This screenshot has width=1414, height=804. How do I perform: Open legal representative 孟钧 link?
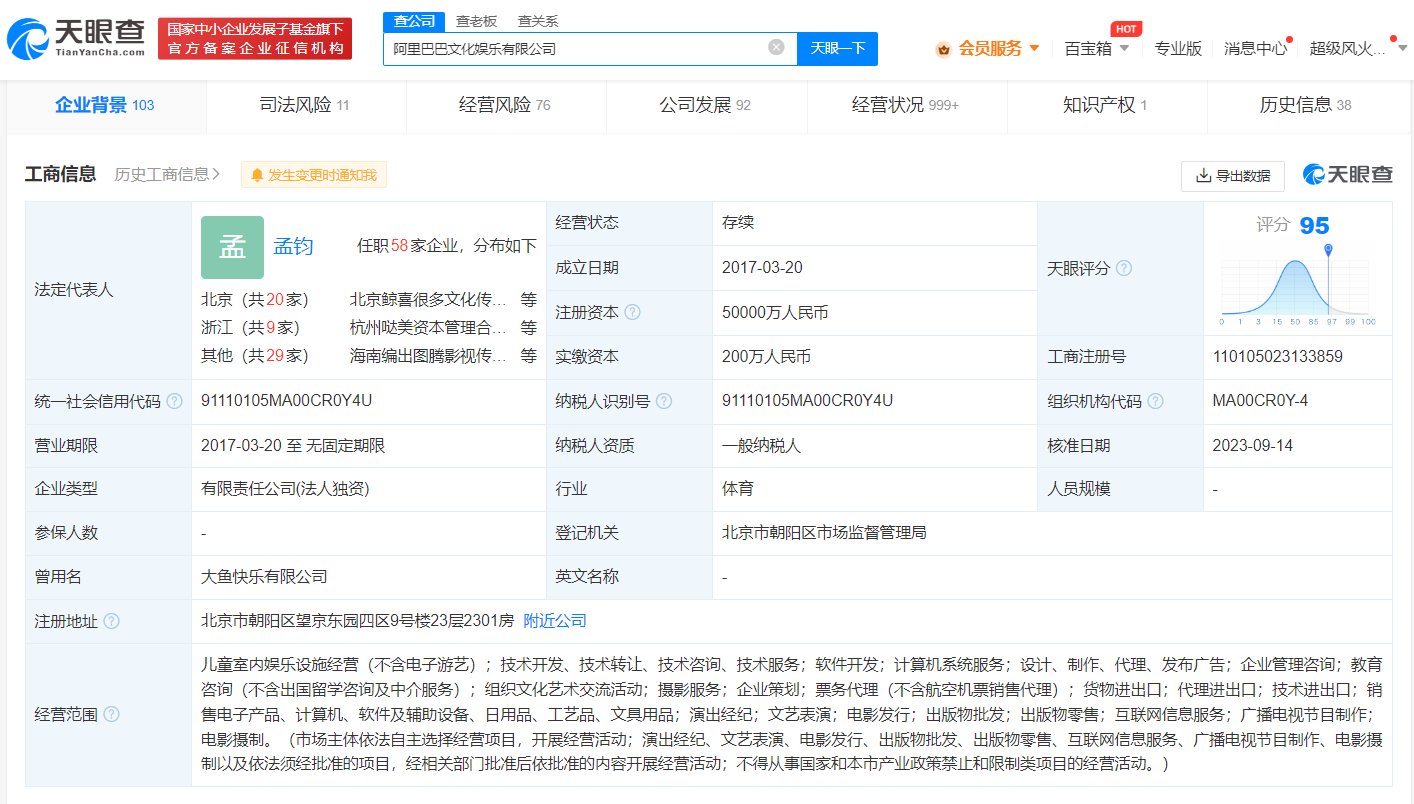tap(293, 246)
